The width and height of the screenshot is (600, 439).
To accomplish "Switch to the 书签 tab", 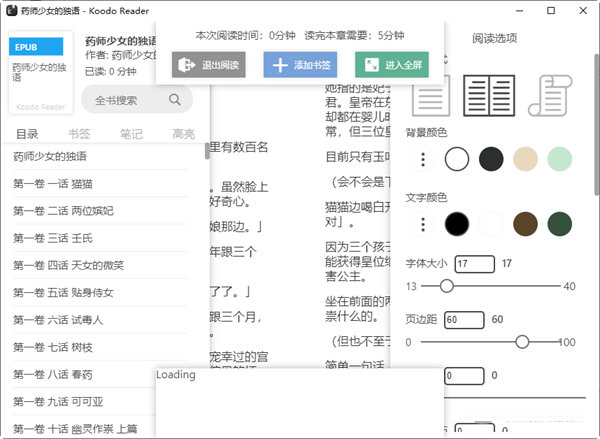I will [79, 134].
